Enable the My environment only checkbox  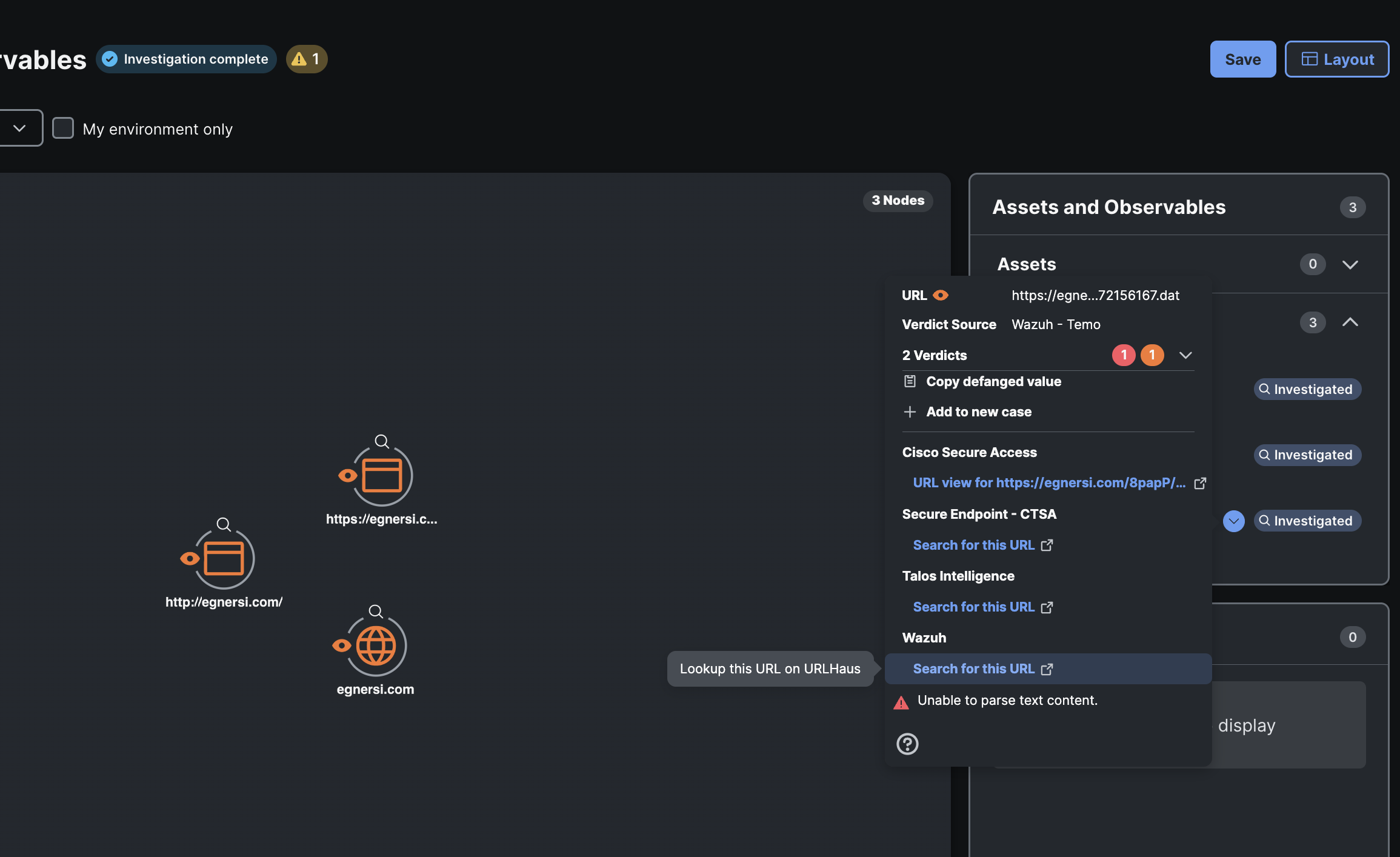[x=63, y=128]
